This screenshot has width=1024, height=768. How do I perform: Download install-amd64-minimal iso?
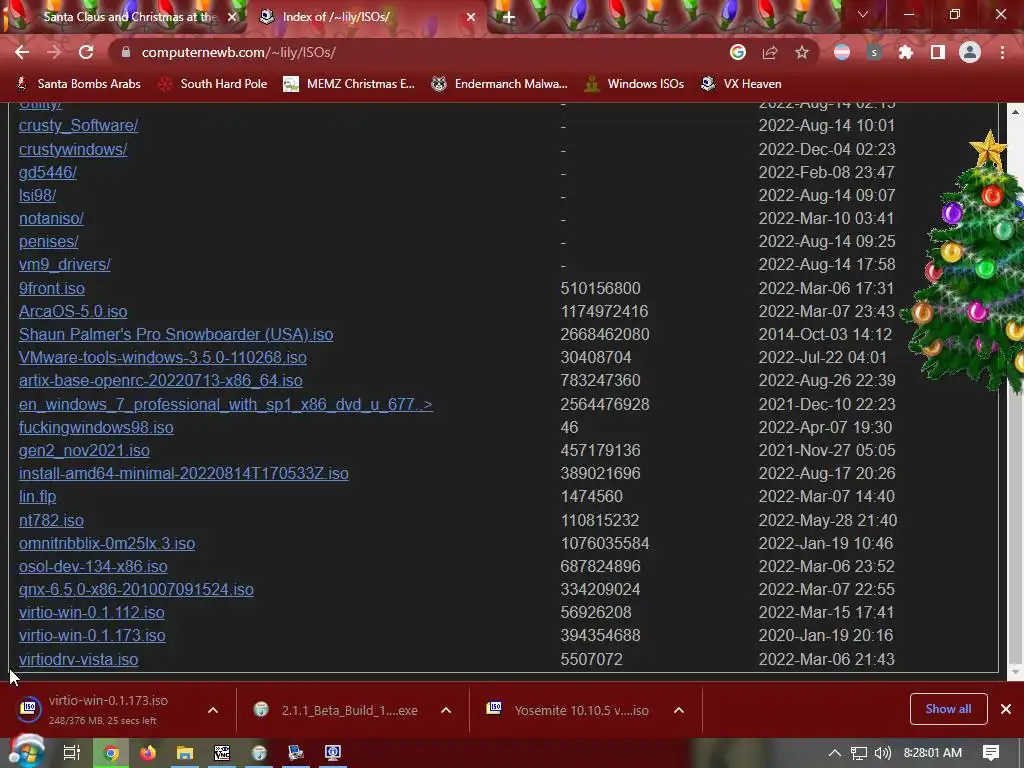(x=184, y=473)
